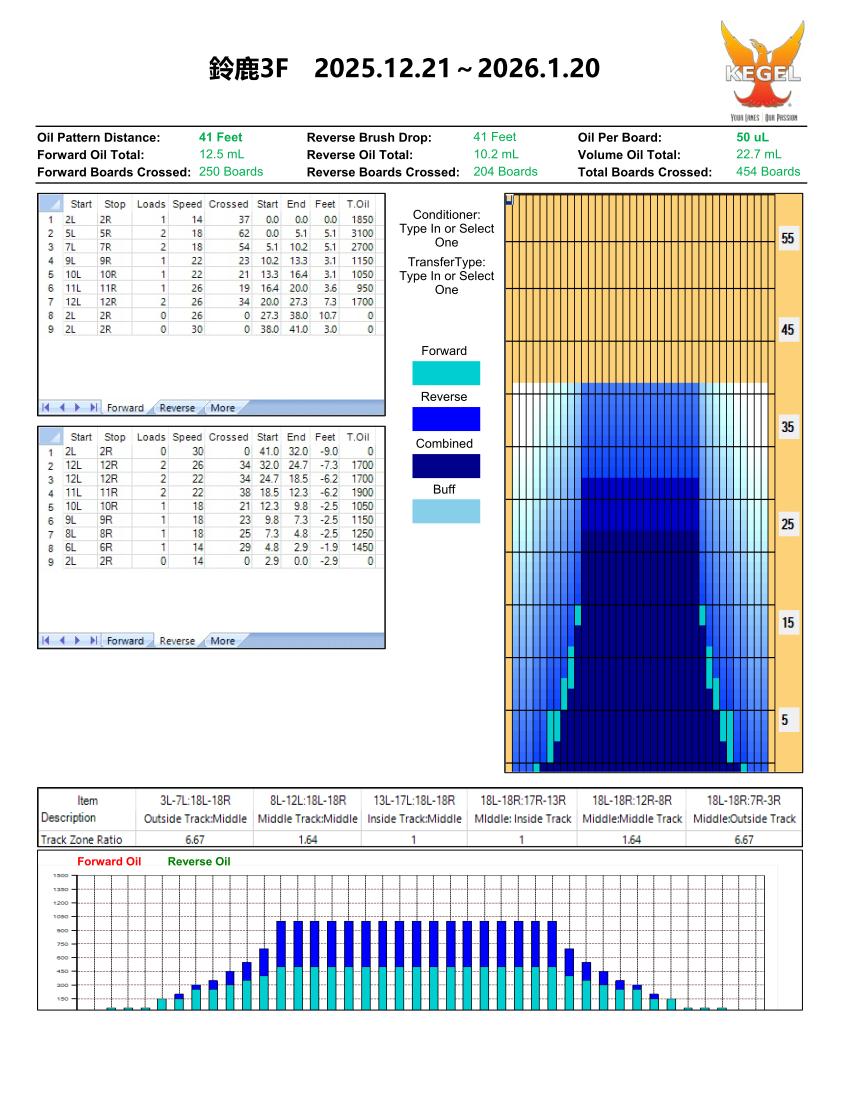Click previous-sheet arrow in the upper load table

point(61,408)
